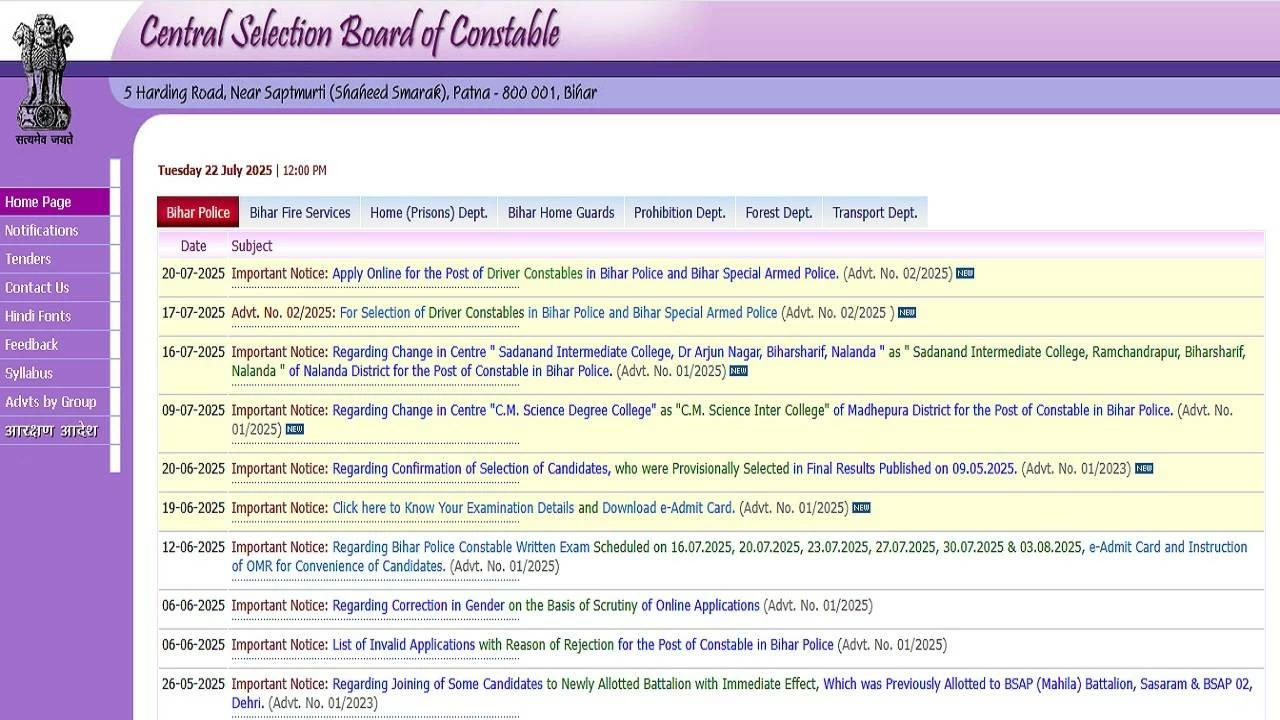Click NEW badge beside e-Admit Card notice
Screen dimensions: 1280x720
tap(861, 507)
